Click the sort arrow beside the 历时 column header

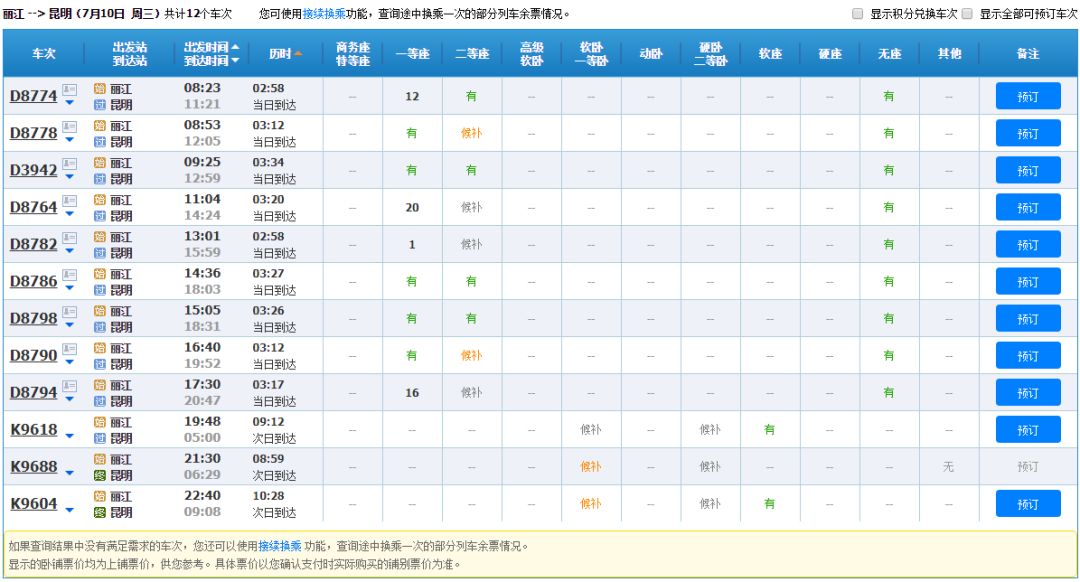(x=298, y=54)
